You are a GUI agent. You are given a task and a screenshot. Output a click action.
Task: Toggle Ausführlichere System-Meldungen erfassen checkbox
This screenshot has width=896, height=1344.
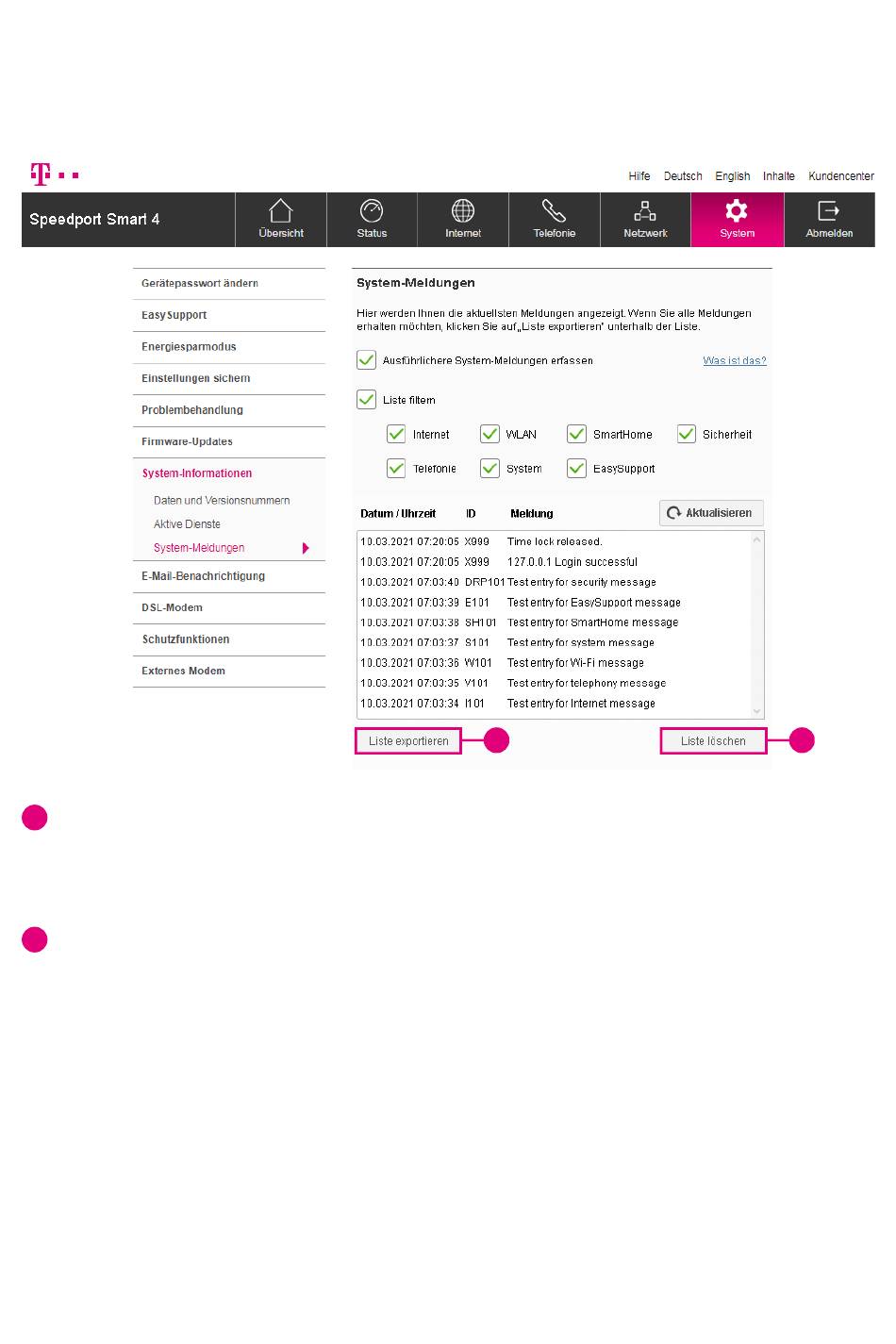367,360
